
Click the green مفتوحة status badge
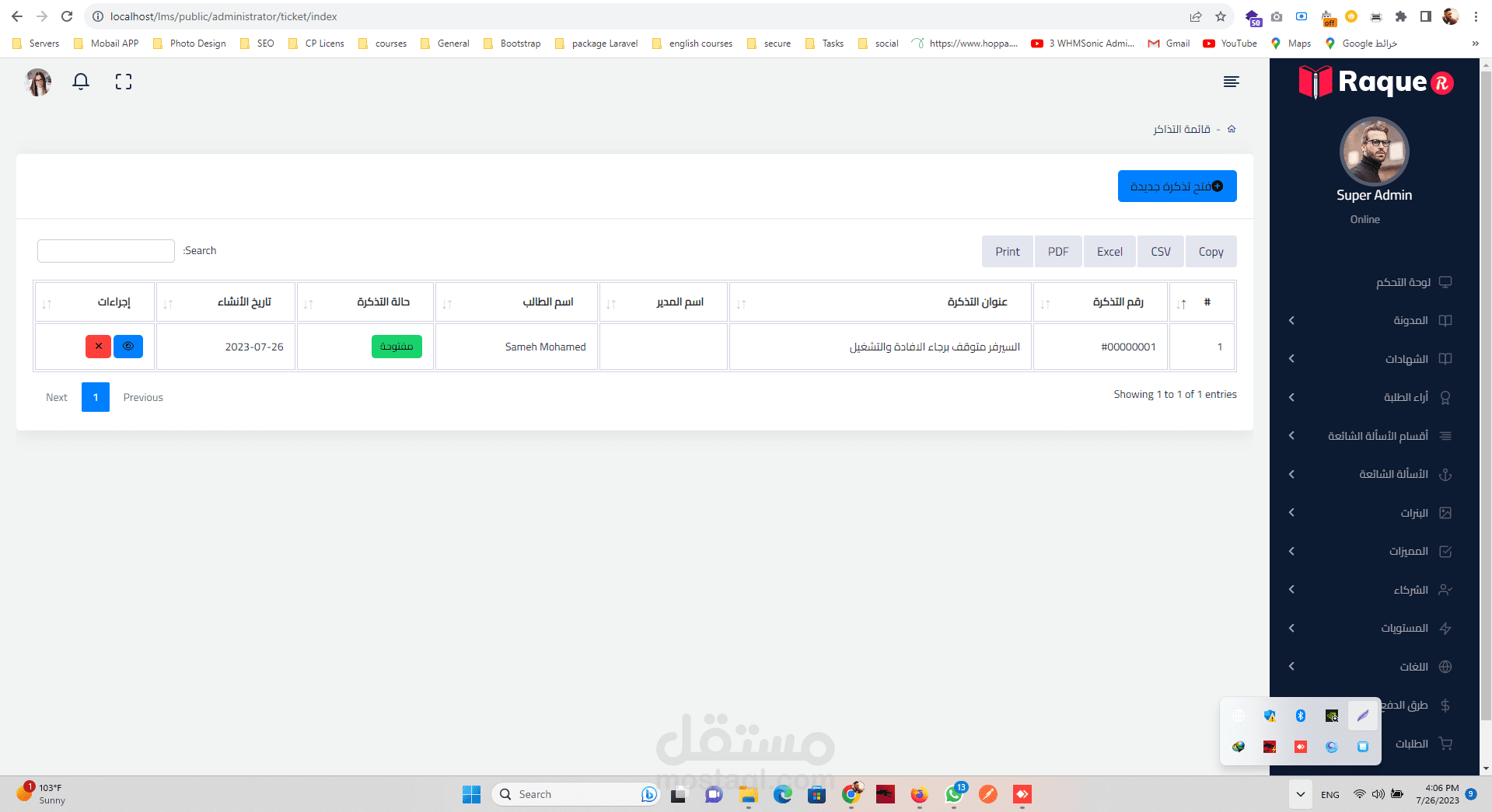point(397,347)
